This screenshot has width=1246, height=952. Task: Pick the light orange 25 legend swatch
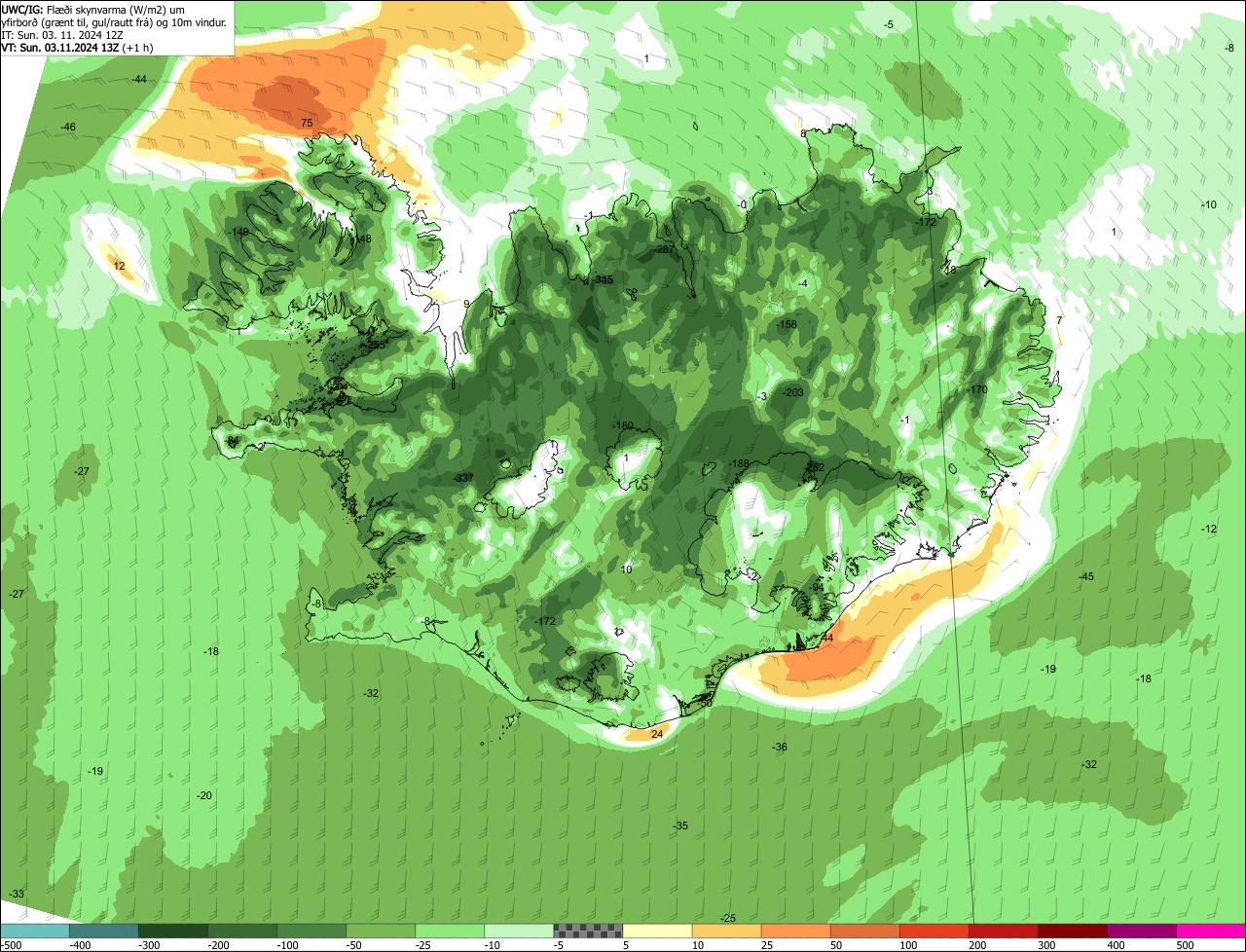(795, 931)
